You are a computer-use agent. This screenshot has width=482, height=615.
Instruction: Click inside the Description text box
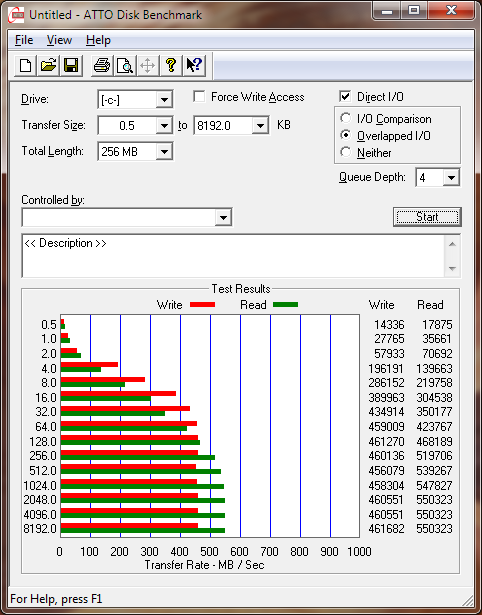pos(234,256)
